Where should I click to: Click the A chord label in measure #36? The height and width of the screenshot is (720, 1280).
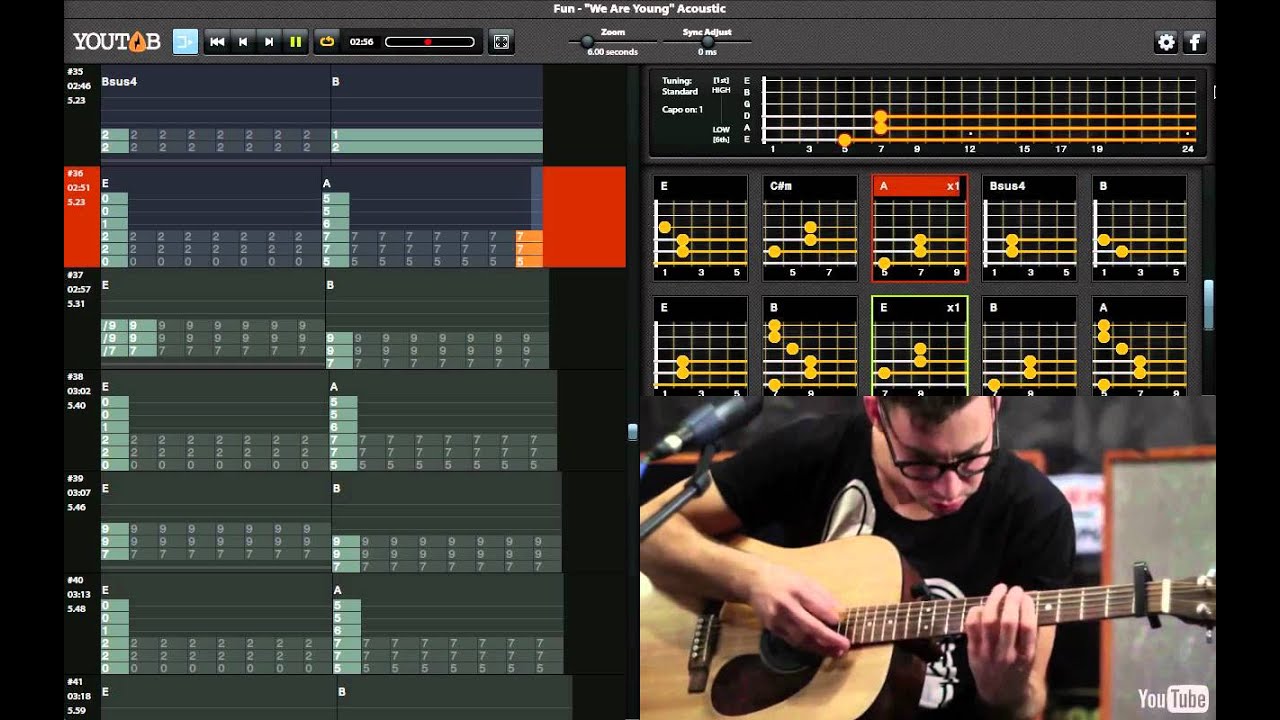(x=327, y=184)
